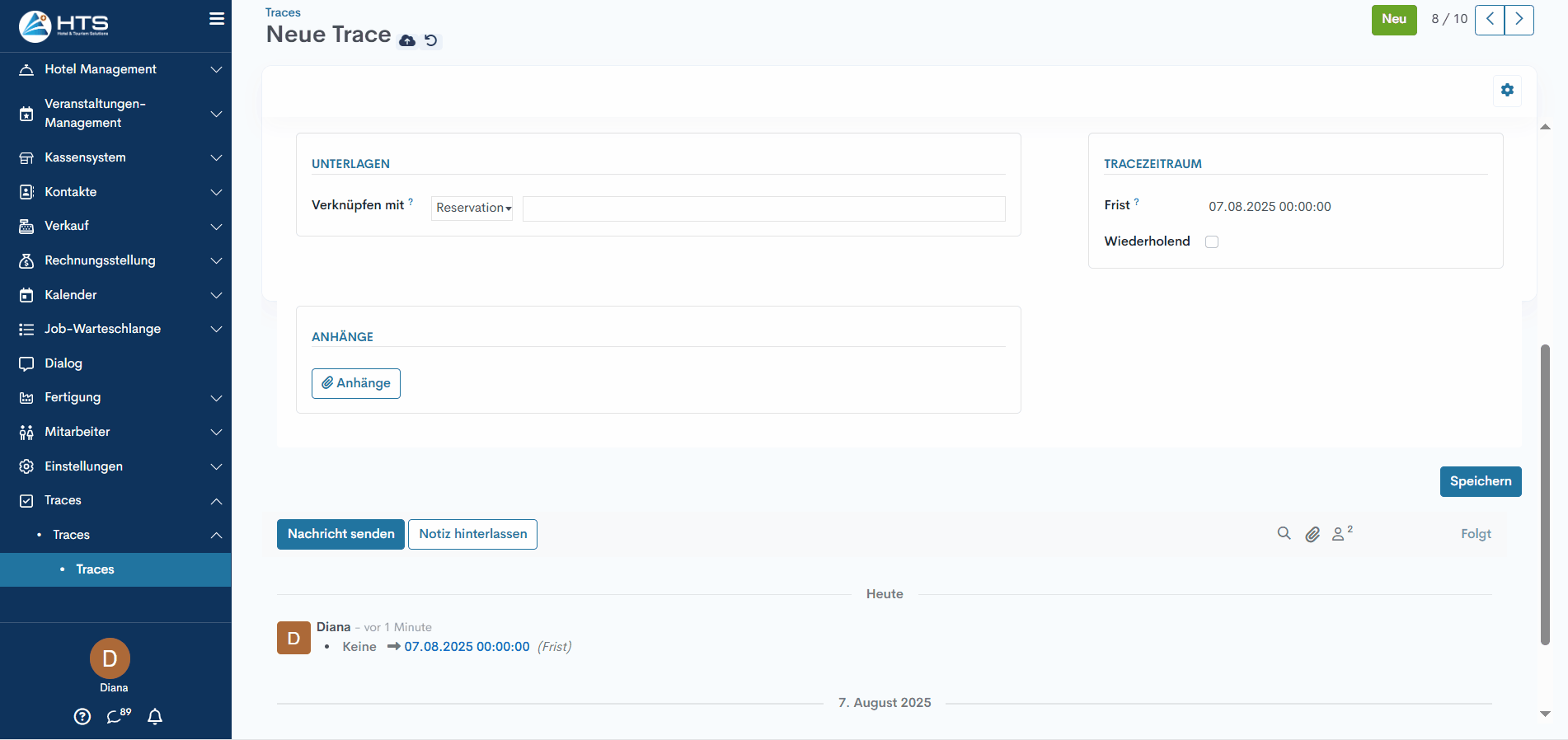Open attachments paperclip icon in chatter
The height and width of the screenshot is (740, 1568).
tap(1312, 535)
